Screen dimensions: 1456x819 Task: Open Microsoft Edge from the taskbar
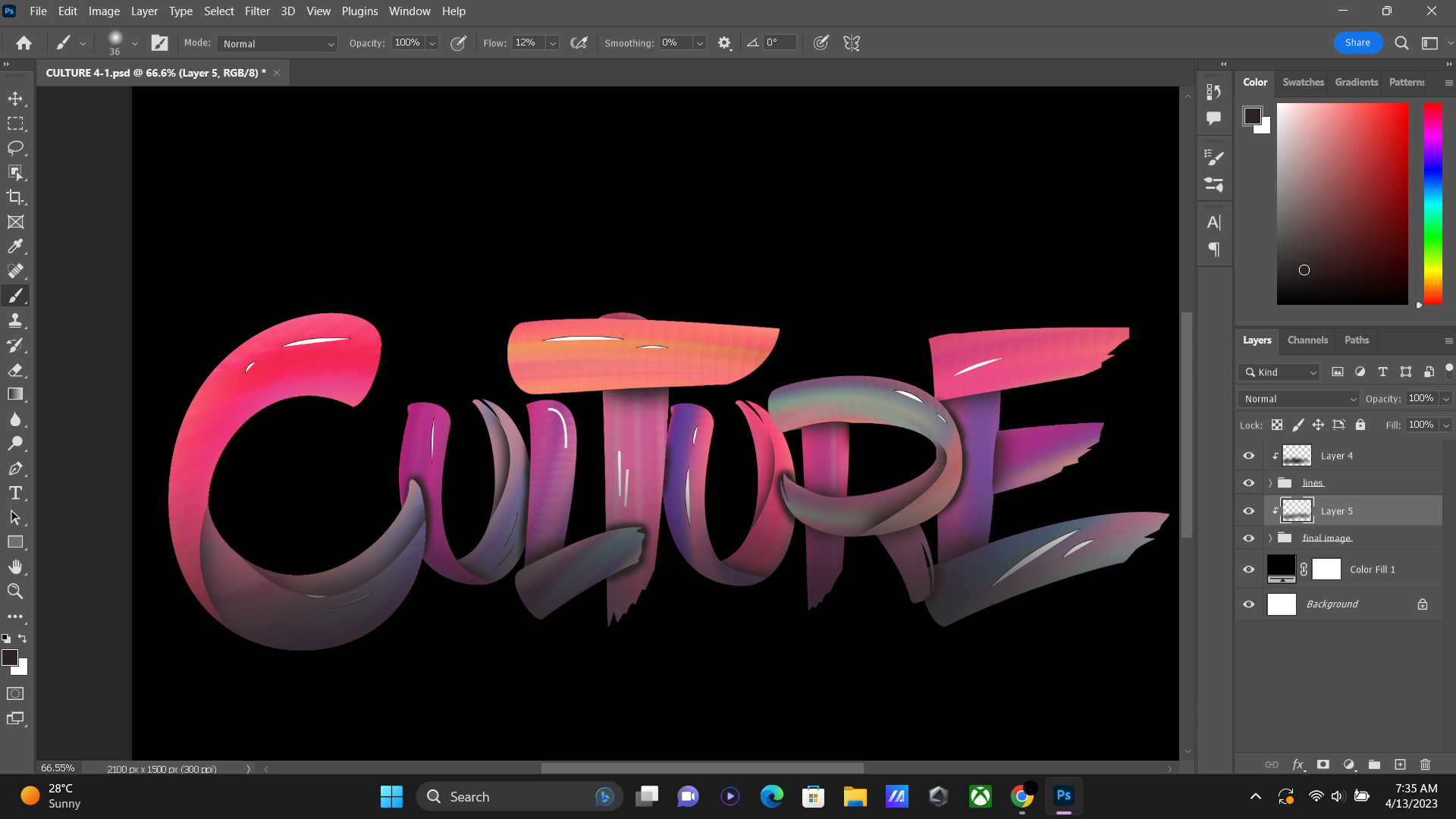tap(771, 796)
